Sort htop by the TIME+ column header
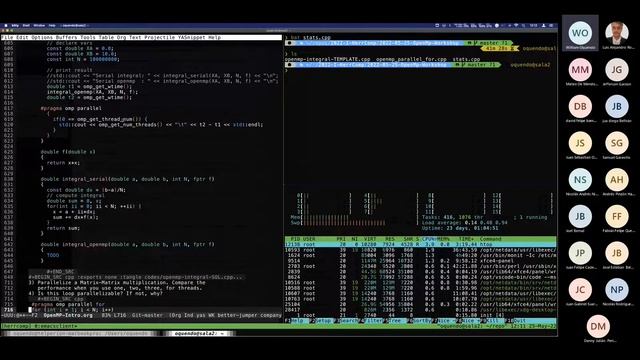 (x=466, y=239)
